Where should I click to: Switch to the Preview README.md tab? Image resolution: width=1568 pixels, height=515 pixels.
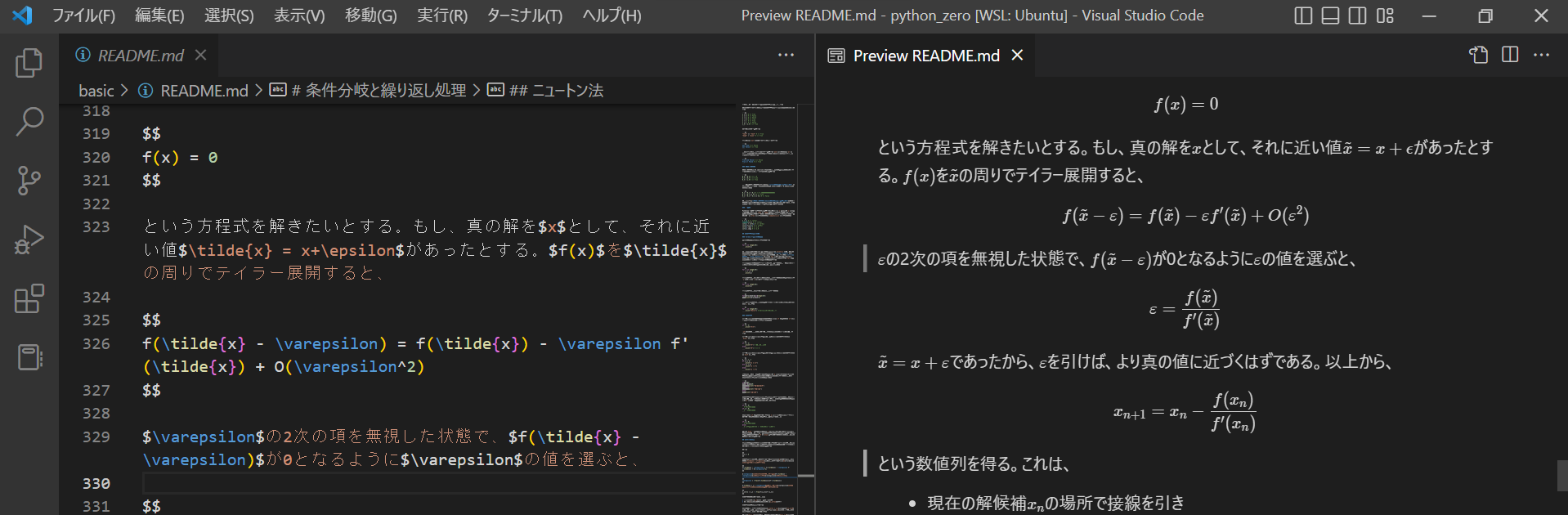coord(925,56)
